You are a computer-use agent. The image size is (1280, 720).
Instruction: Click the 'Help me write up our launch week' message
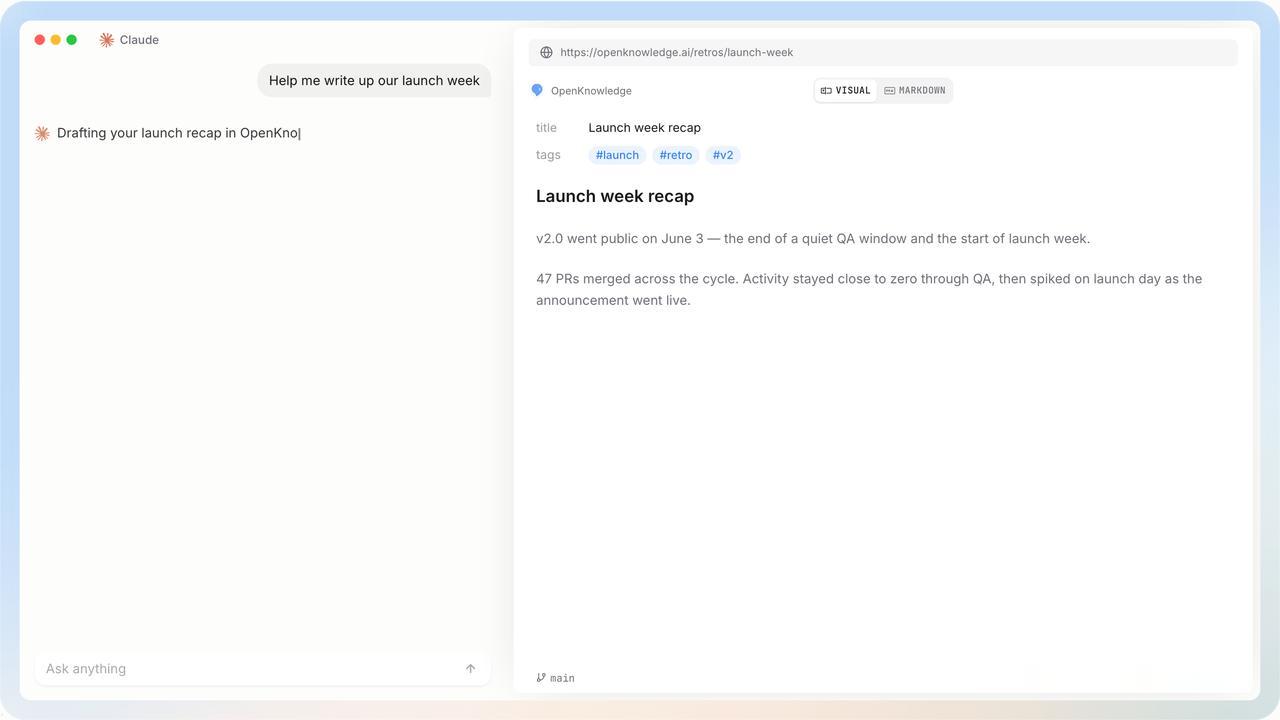pyautogui.click(x=374, y=81)
